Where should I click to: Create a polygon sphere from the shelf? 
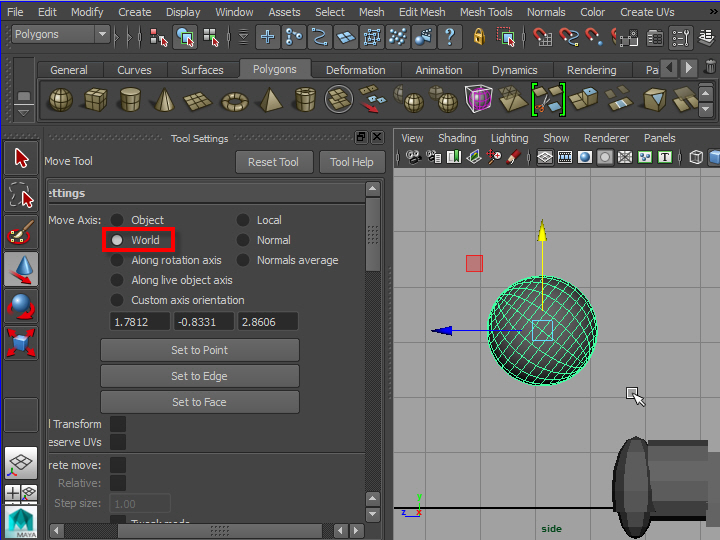point(61,99)
